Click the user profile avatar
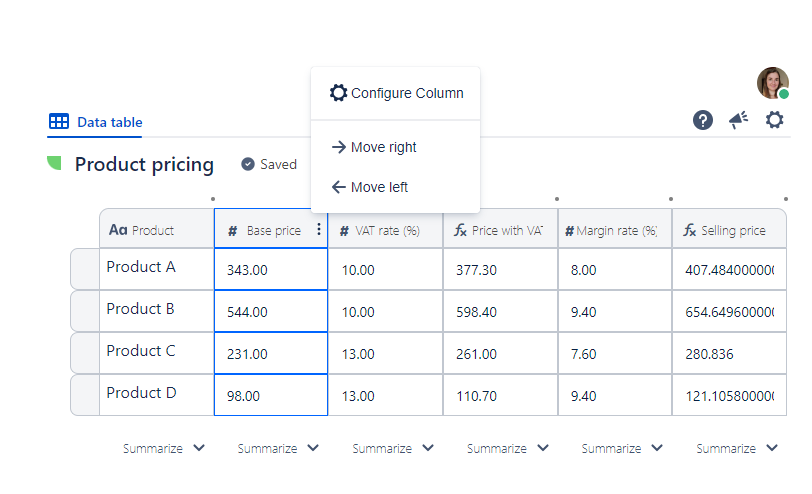Image resolution: width=812 pixels, height=494 pixels. tap(772, 83)
